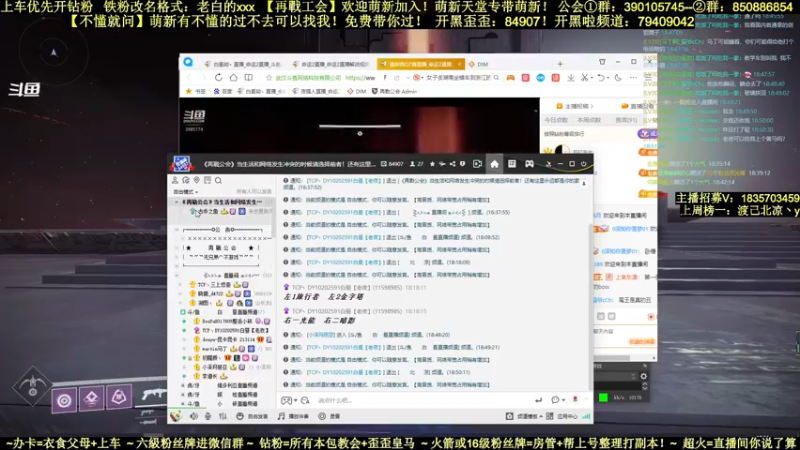800x450 pixels.
Task: Bookmark page with star icon in address bar
Action: (x=269, y=78)
